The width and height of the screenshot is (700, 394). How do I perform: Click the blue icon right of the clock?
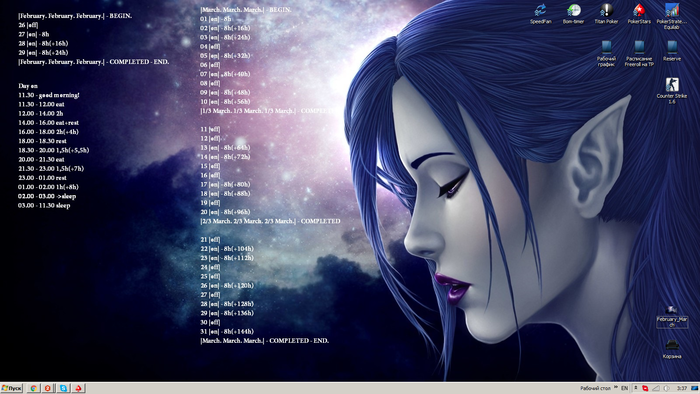695,389
